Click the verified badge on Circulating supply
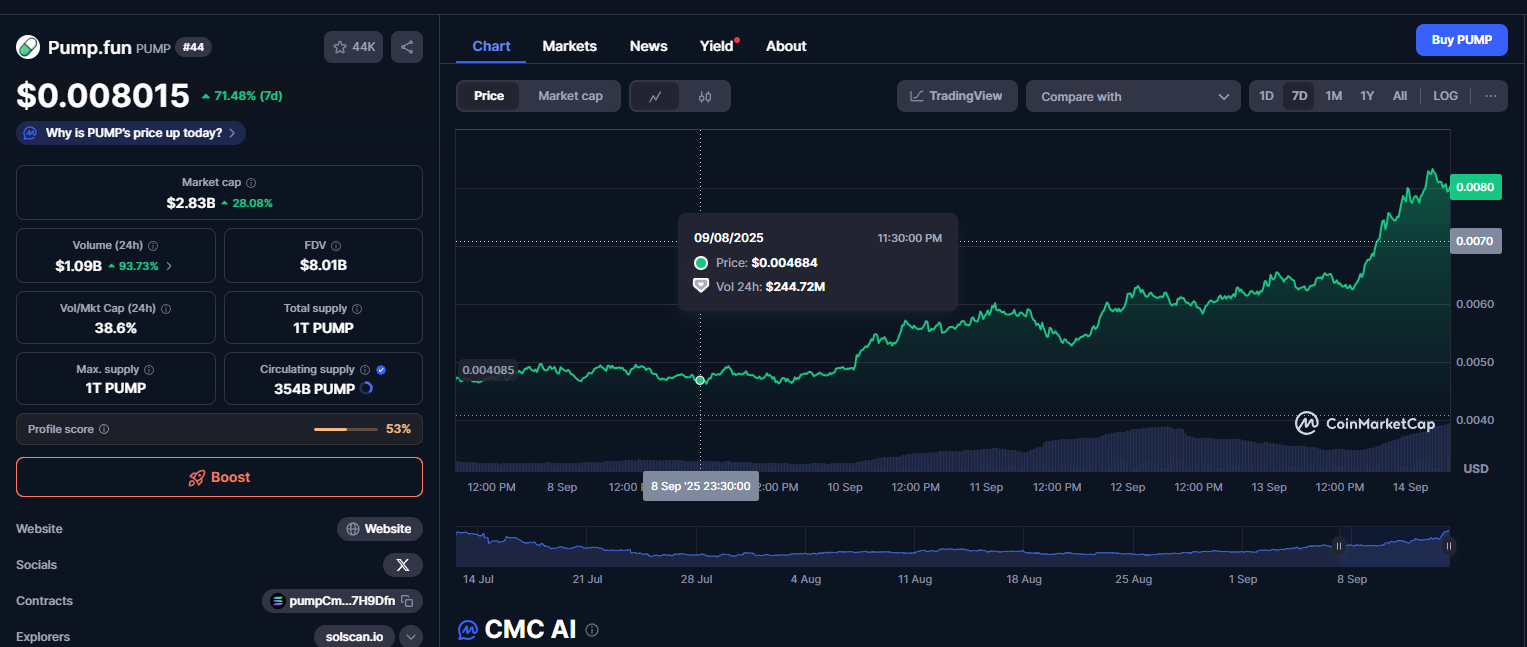This screenshot has width=1527, height=647. point(381,370)
